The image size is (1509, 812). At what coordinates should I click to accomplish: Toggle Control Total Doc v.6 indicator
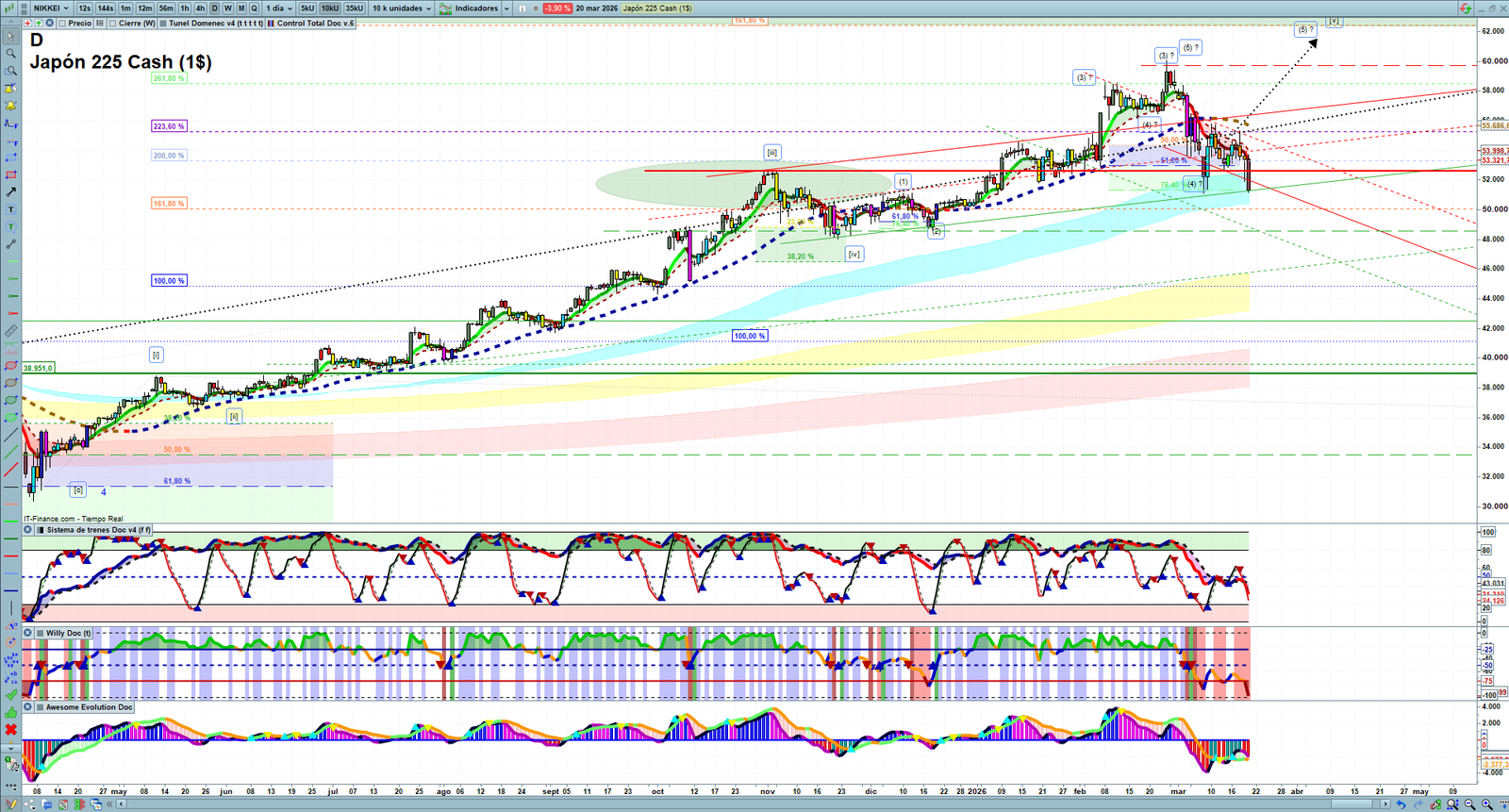click(272, 24)
